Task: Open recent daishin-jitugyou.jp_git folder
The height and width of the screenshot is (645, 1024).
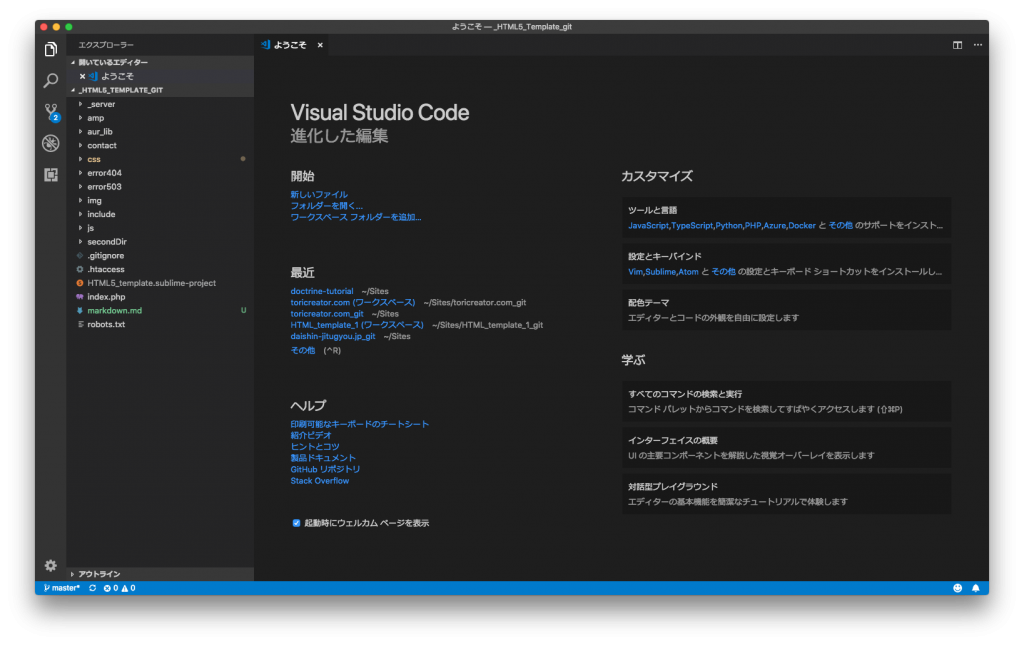Action: coord(333,337)
